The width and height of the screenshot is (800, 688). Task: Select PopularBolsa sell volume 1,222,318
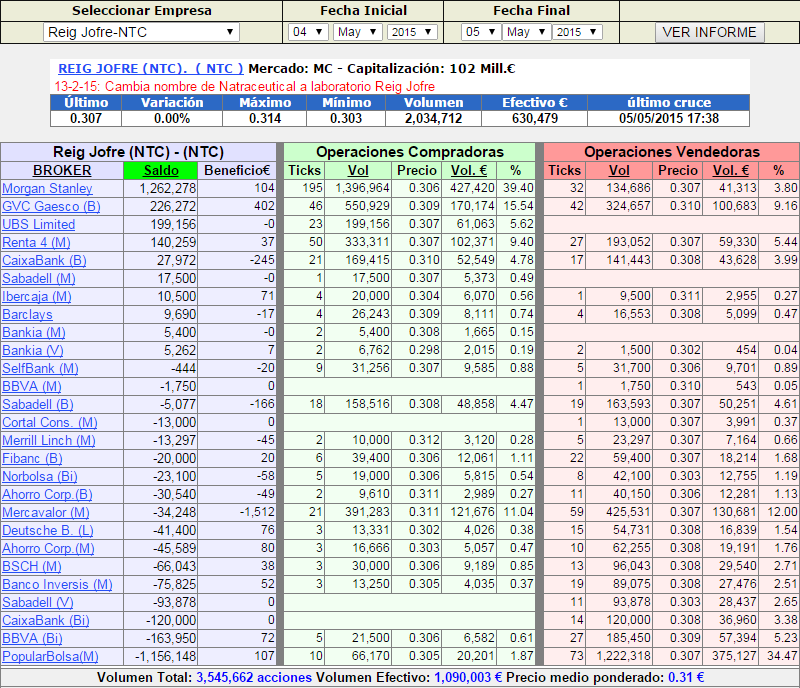point(623,656)
